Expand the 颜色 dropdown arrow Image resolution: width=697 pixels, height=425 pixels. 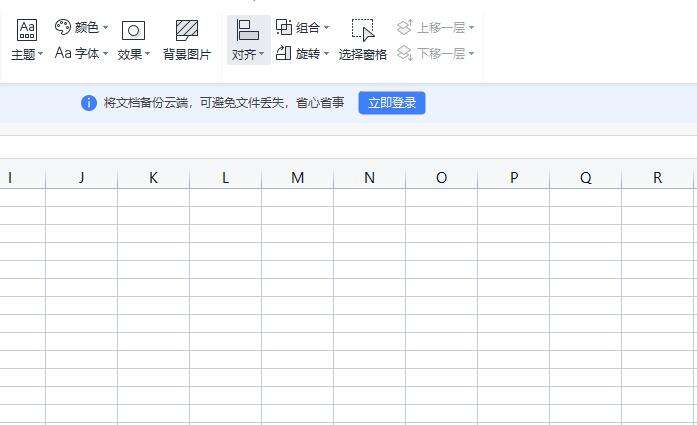105,28
